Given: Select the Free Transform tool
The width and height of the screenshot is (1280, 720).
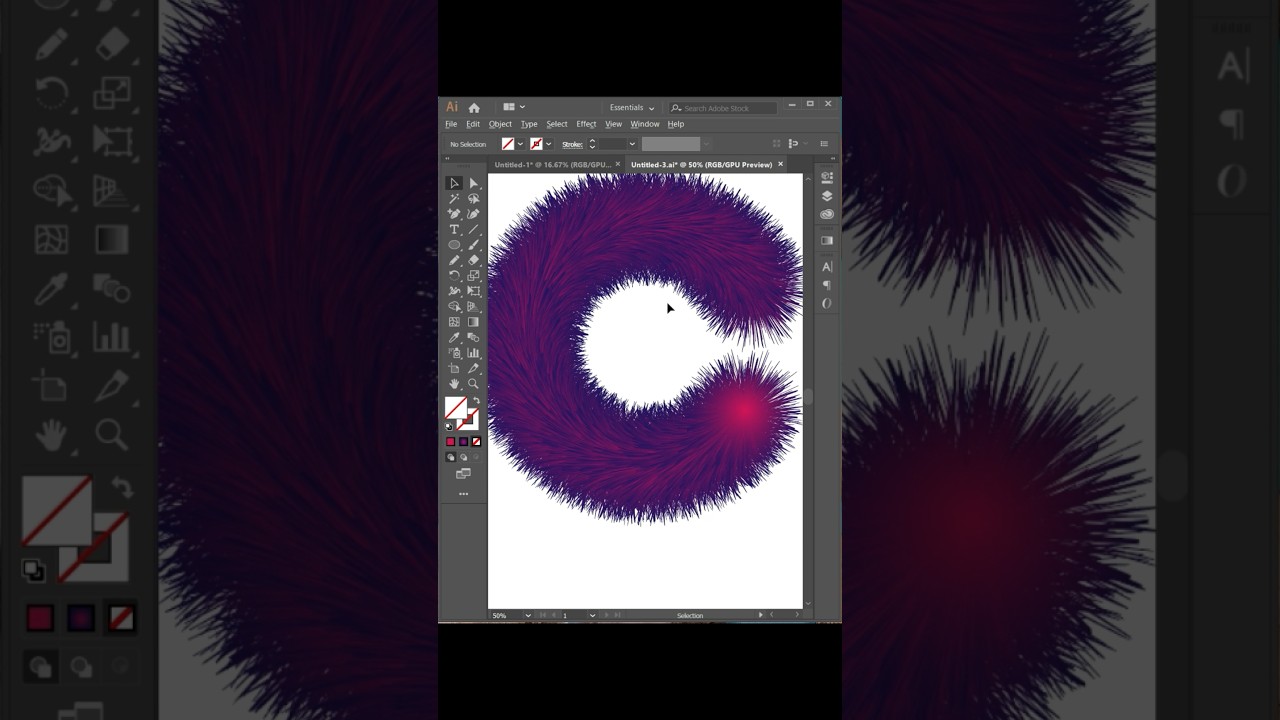Looking at the screenshot, I should (x=474, y=291).
